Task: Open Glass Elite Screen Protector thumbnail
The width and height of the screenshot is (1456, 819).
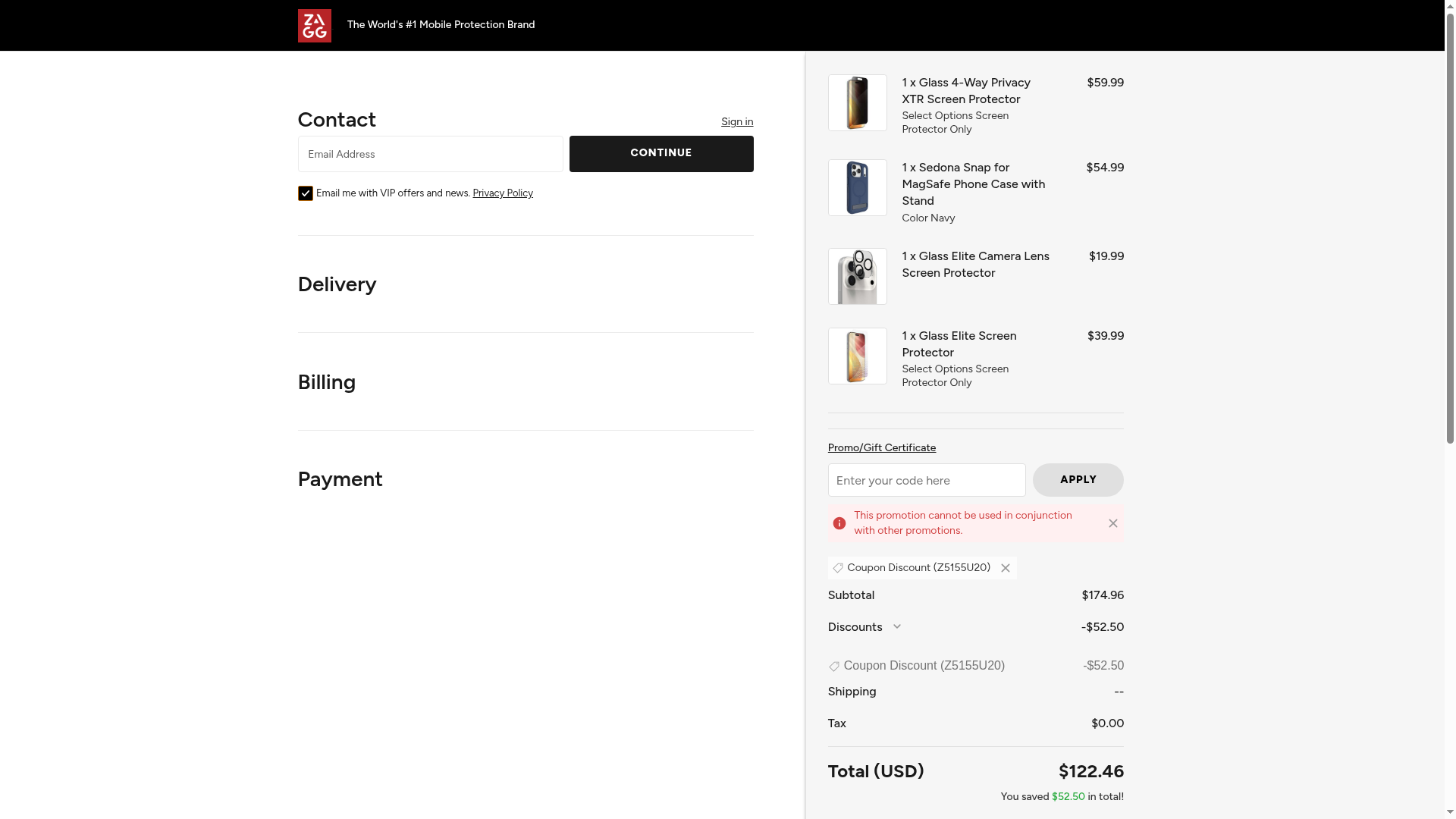Action: (x=857, y=356)
